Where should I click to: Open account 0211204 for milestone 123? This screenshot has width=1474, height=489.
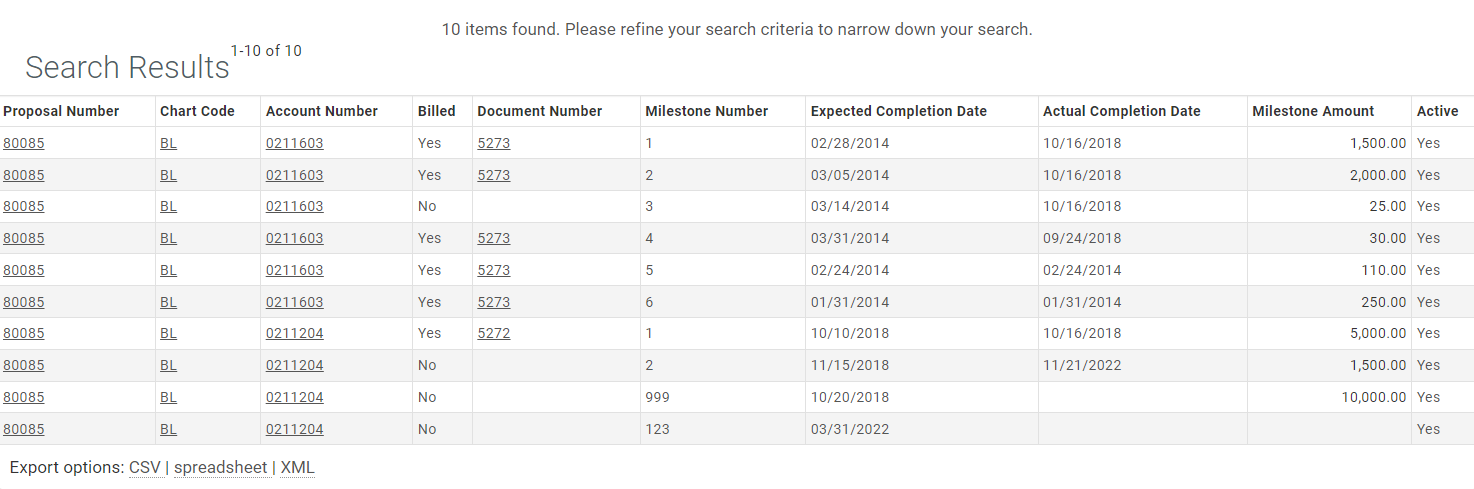tap(295, 429)
